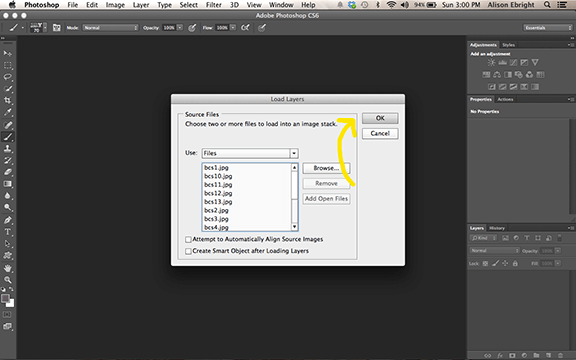Select the Quick Selection tool
576x360 pixels.
[x=7, y=89]
